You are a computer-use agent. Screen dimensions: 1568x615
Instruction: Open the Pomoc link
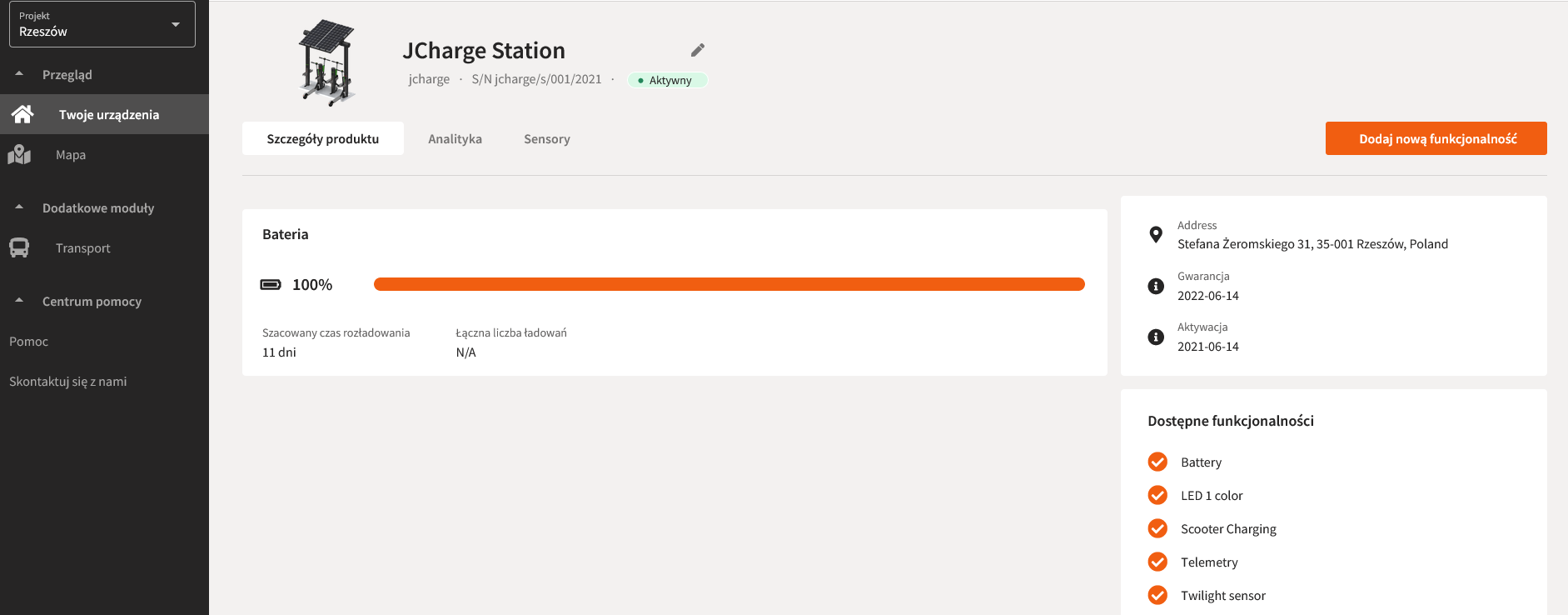coord(29,342)
